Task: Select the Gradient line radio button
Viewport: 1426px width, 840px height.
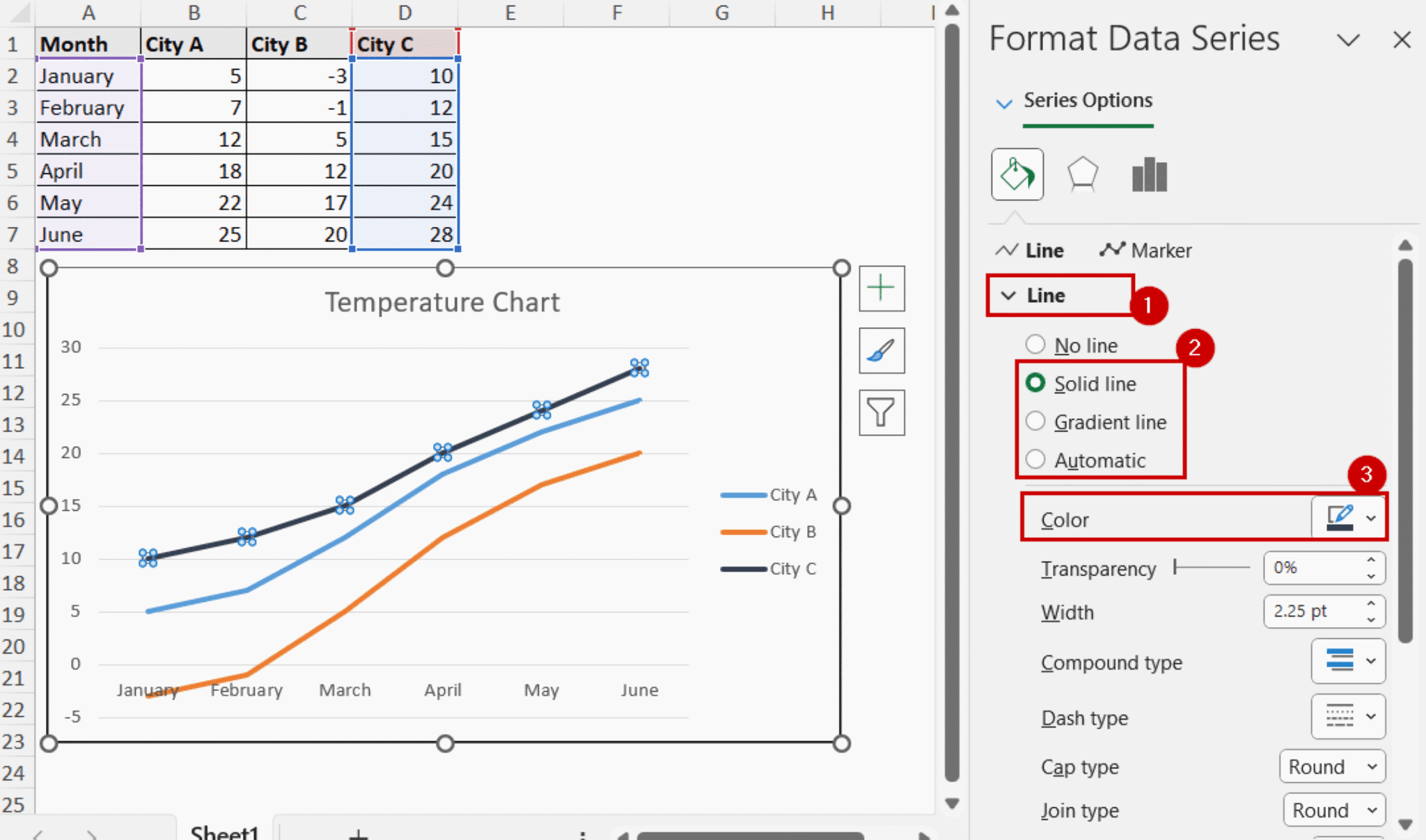Action: pyautogui.click(x=1036, y=421)
